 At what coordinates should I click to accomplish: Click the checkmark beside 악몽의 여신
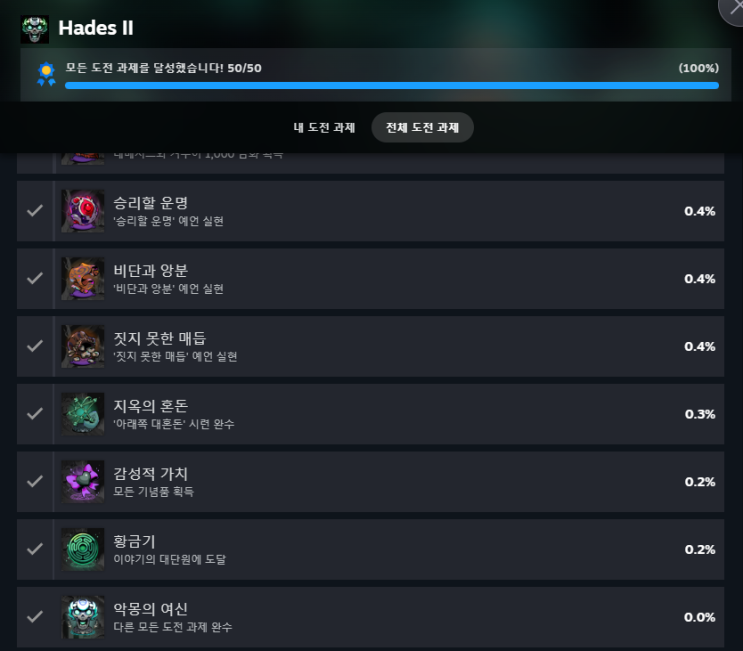click(35, 616)
